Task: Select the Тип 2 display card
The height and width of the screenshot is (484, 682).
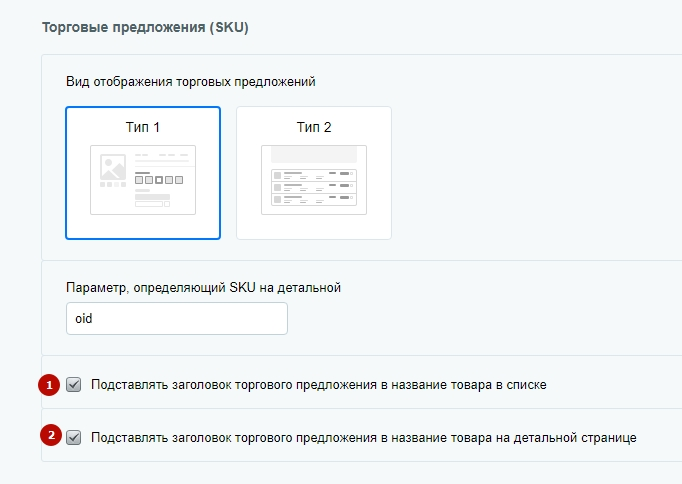Action: coord(314,173)
